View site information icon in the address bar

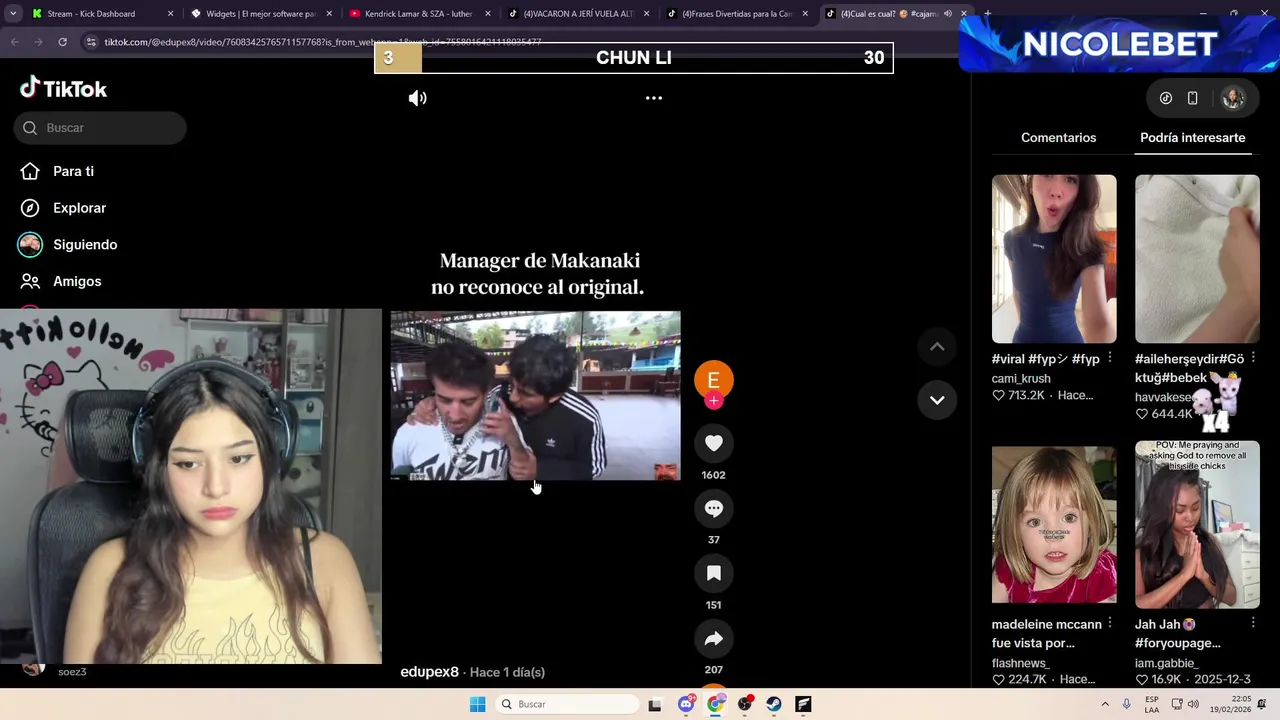point(91,42)
